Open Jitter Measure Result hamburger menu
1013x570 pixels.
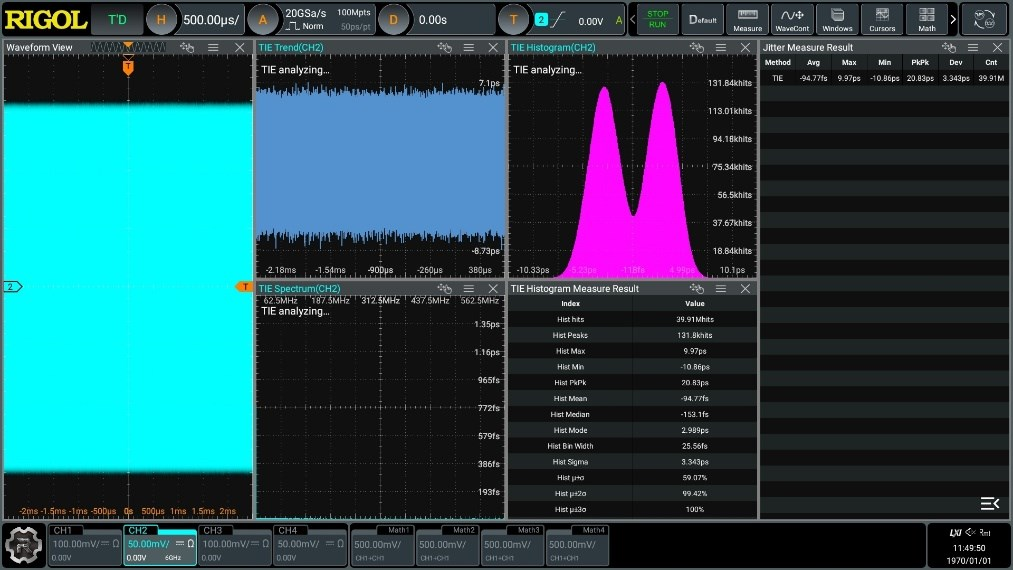pos(973,47)
